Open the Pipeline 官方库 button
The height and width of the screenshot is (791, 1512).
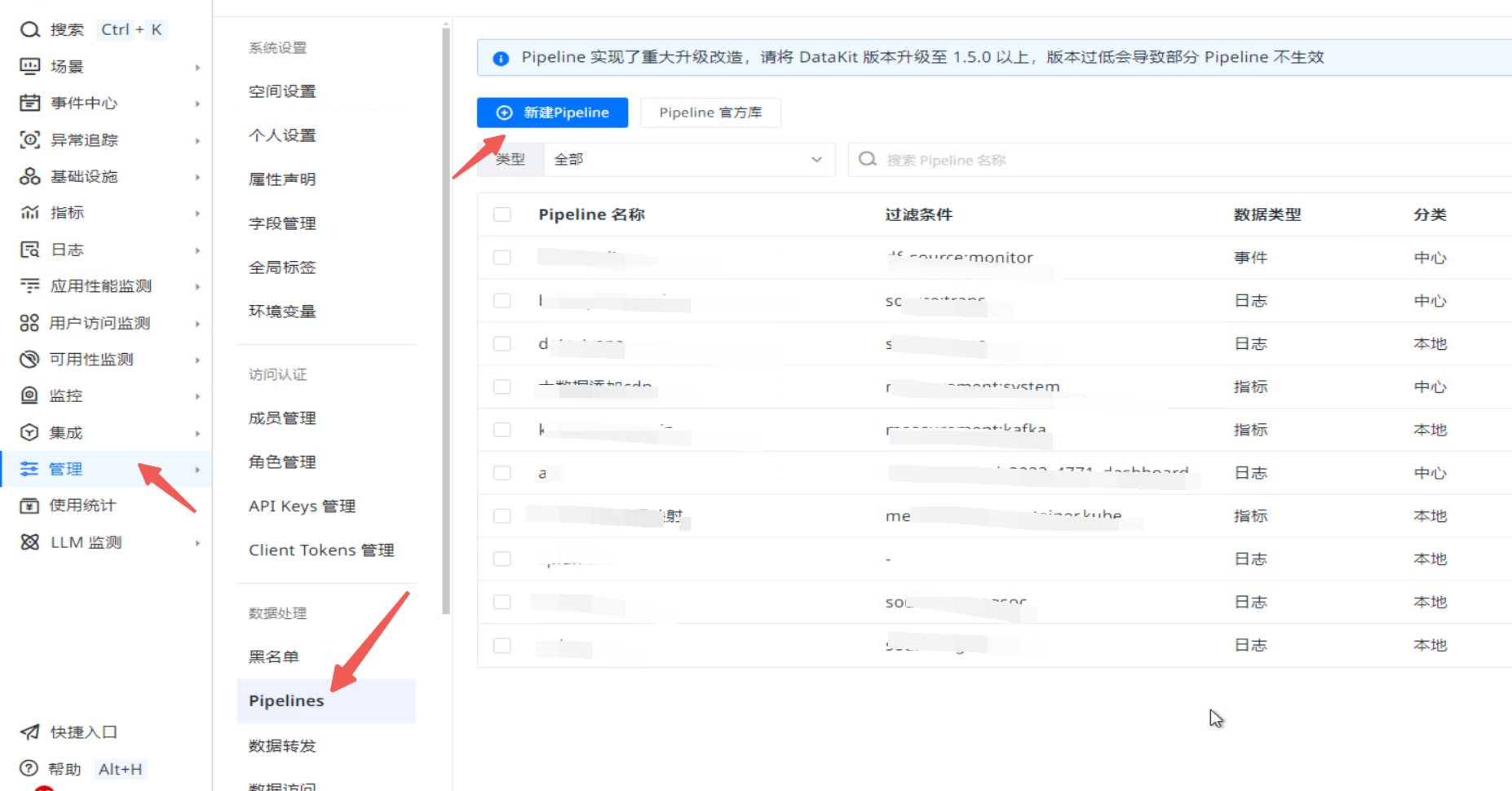coord(710,113)
